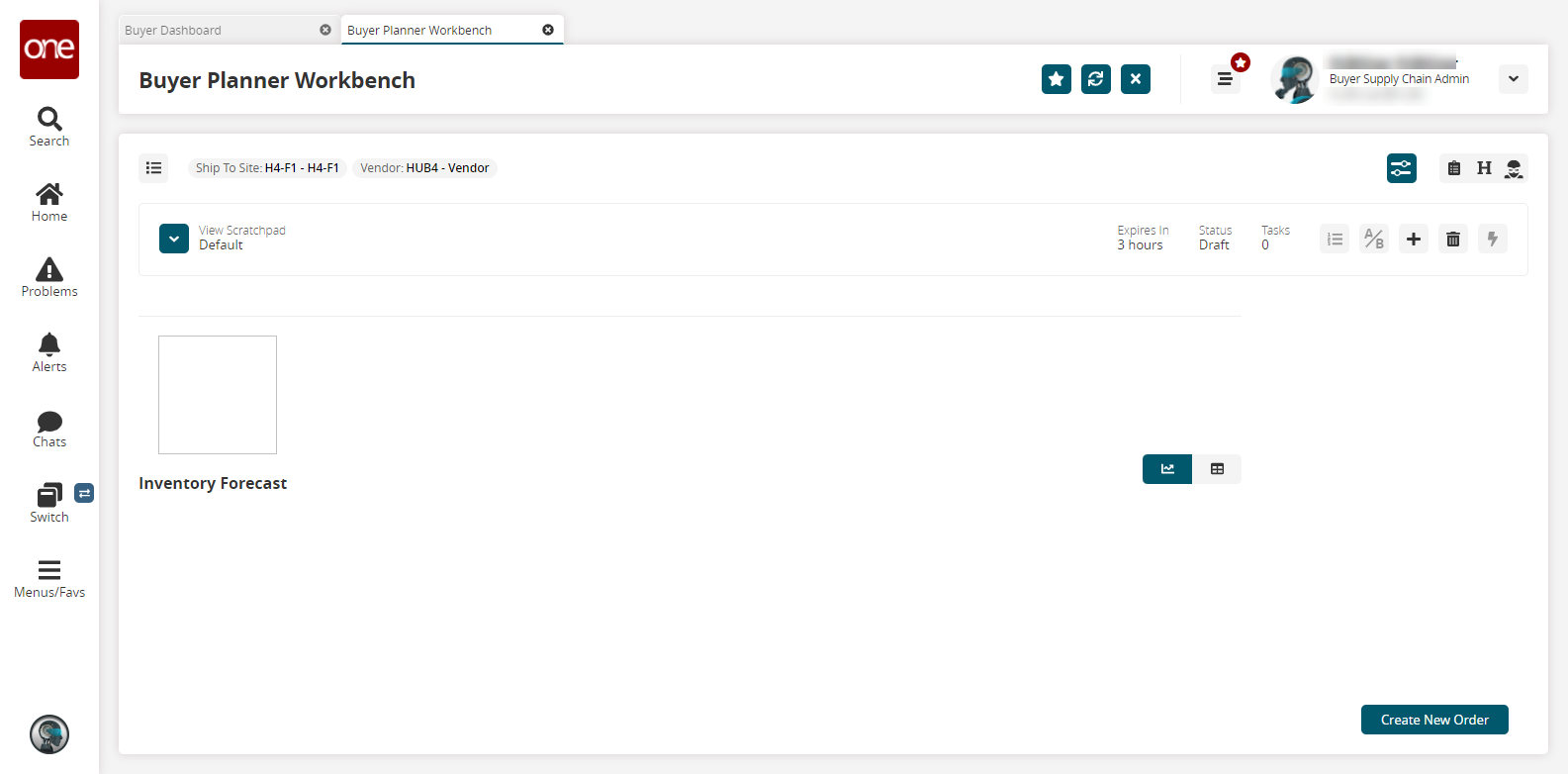This screenshot has width=1568, height=774.
Task: Show Alerts notifications
Action: [49, 353]
